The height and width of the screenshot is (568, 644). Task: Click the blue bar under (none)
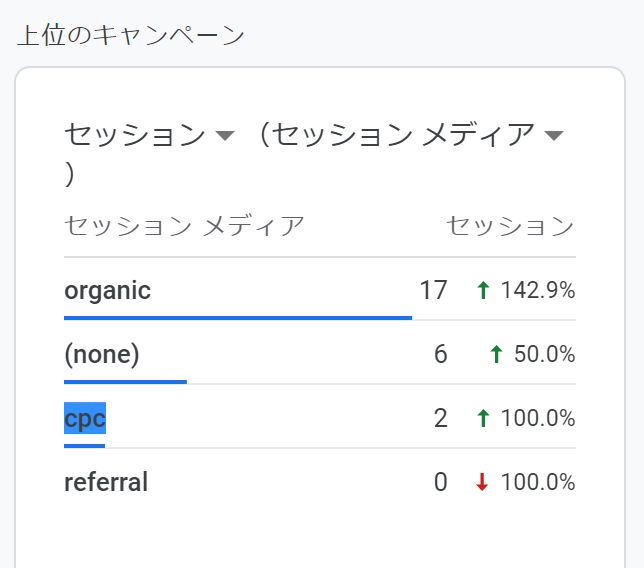[125, 381]
